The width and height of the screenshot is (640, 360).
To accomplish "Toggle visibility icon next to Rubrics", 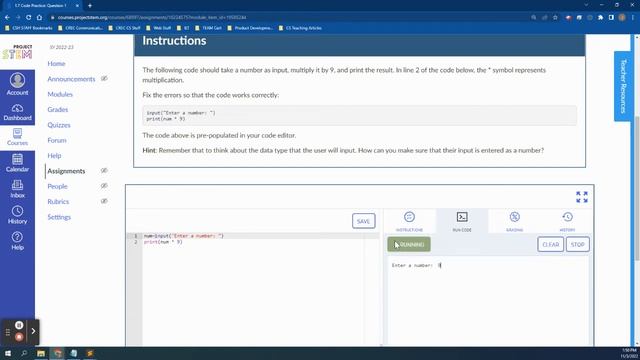I will click(104, 201).
